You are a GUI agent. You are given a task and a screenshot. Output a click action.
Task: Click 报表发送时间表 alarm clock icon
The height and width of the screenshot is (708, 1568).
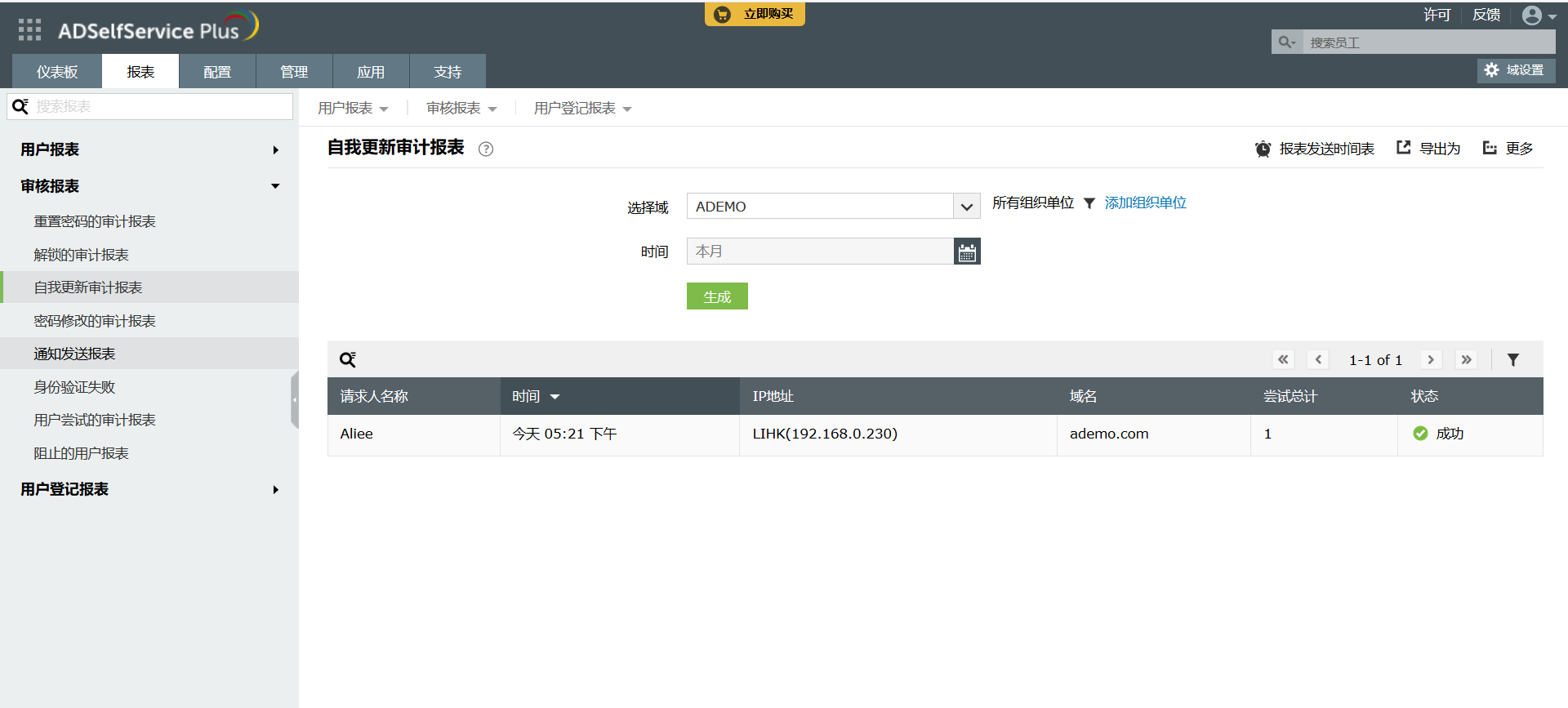pyautogui.click(x=1263, y=149)
